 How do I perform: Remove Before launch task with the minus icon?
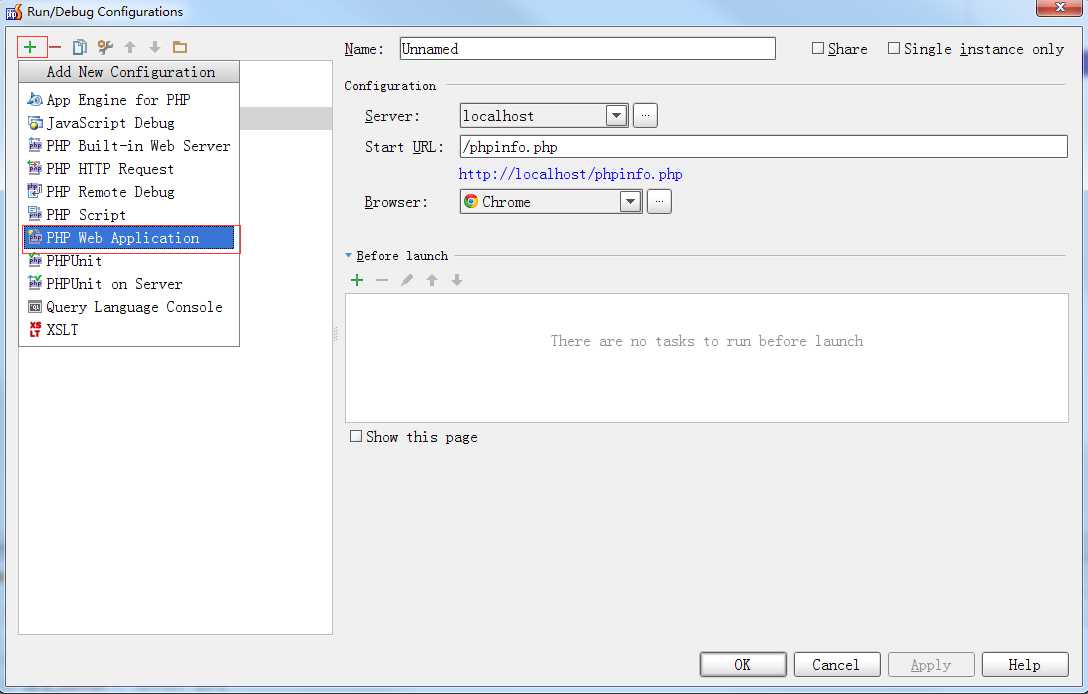(382, 280)
